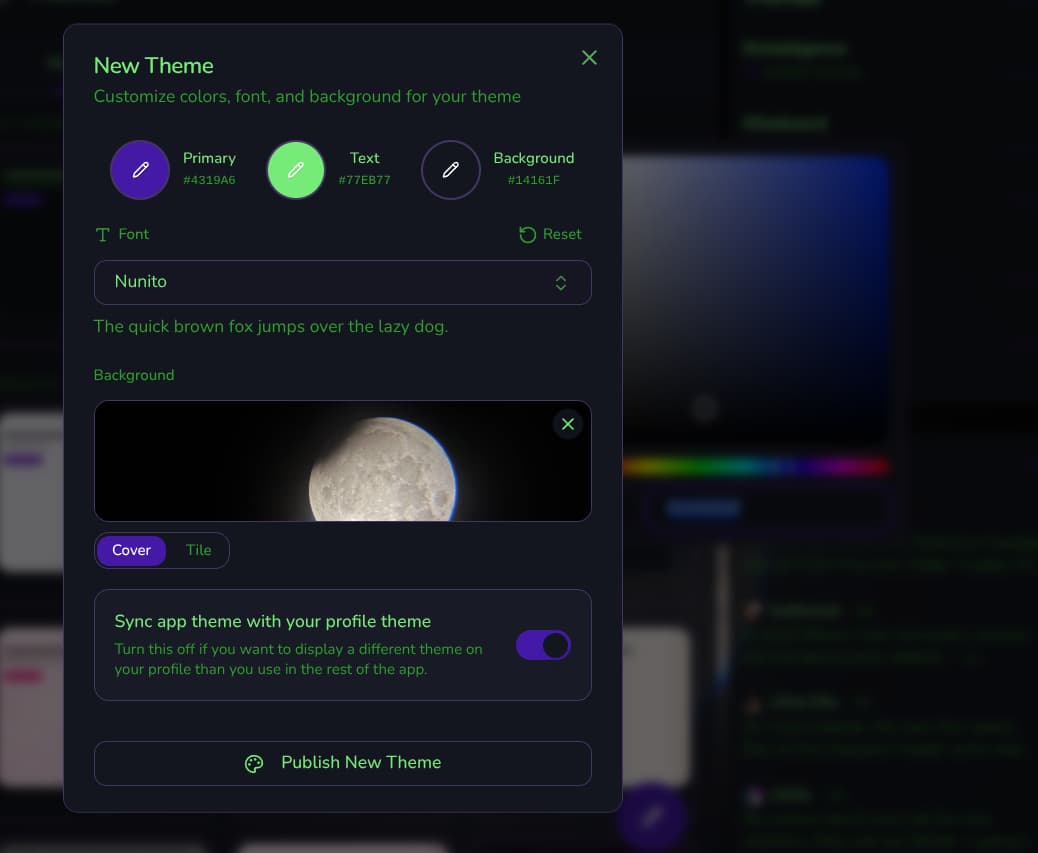Screen dimensions: 1038x853
Task: Click the rainbow hue slider behind dialog
Action: click(755, 467)
